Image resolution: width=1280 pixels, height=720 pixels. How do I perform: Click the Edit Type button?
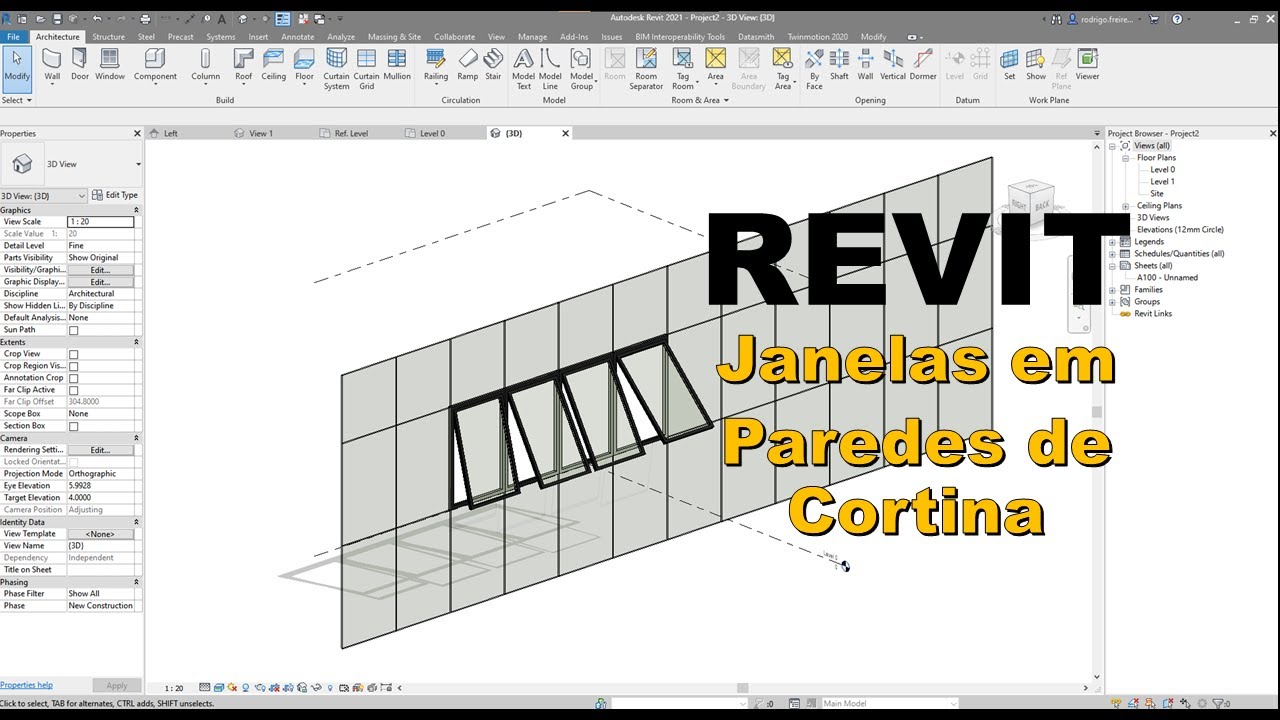116,195
